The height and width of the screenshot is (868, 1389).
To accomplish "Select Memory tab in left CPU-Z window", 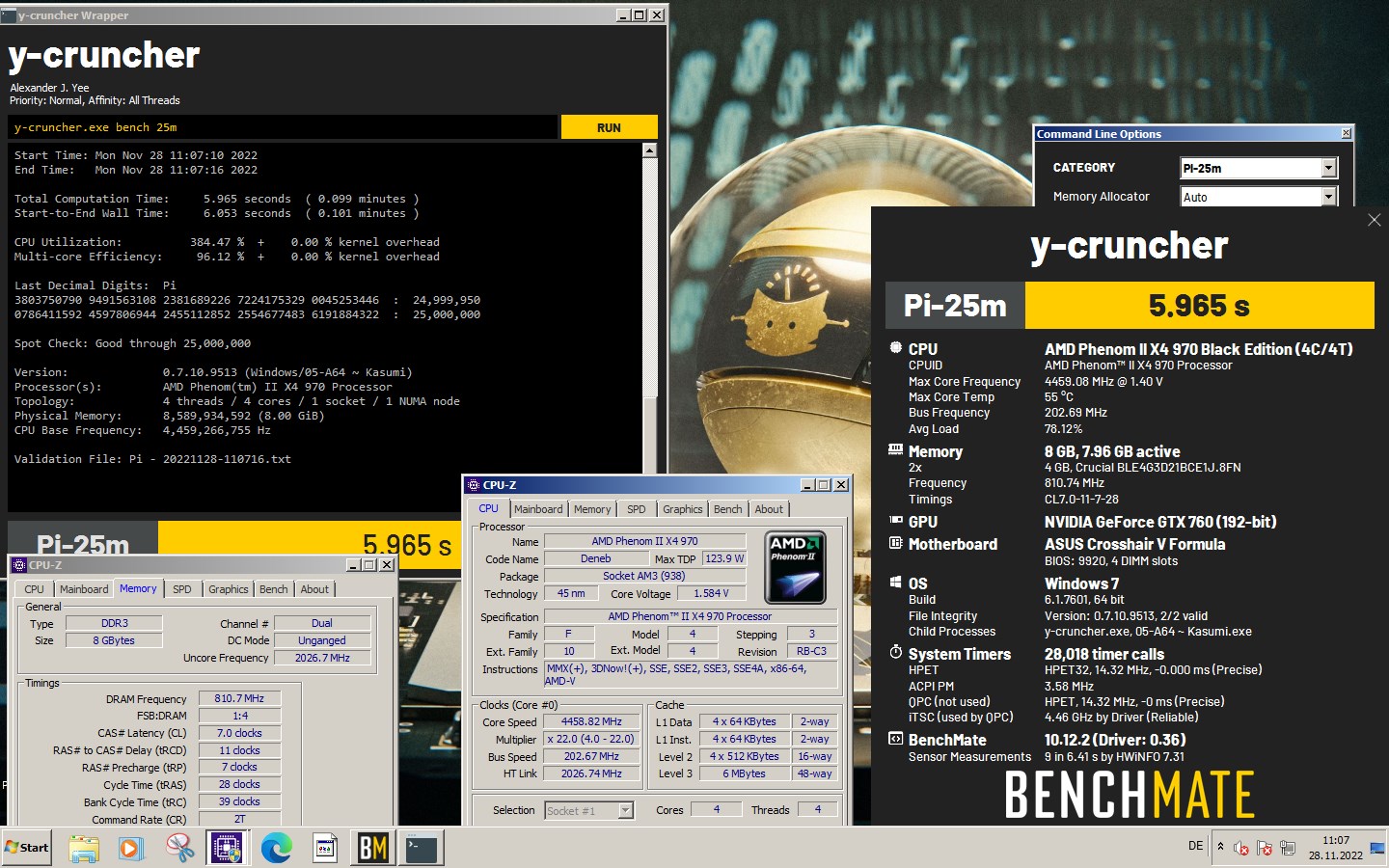I will [x=138, y=588].
